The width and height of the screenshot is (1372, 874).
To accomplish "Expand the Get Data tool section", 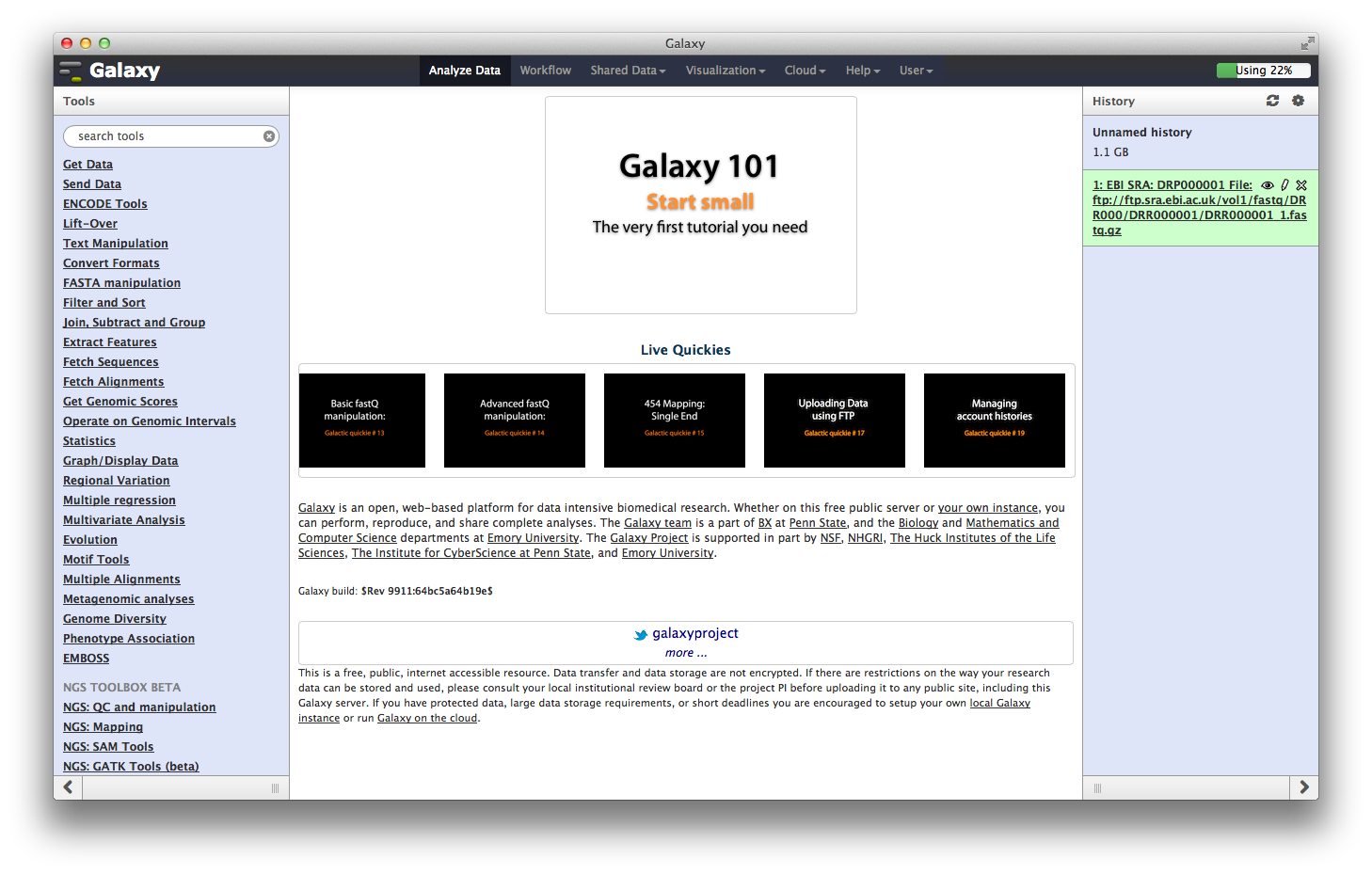I will click(x=88, y=165).
